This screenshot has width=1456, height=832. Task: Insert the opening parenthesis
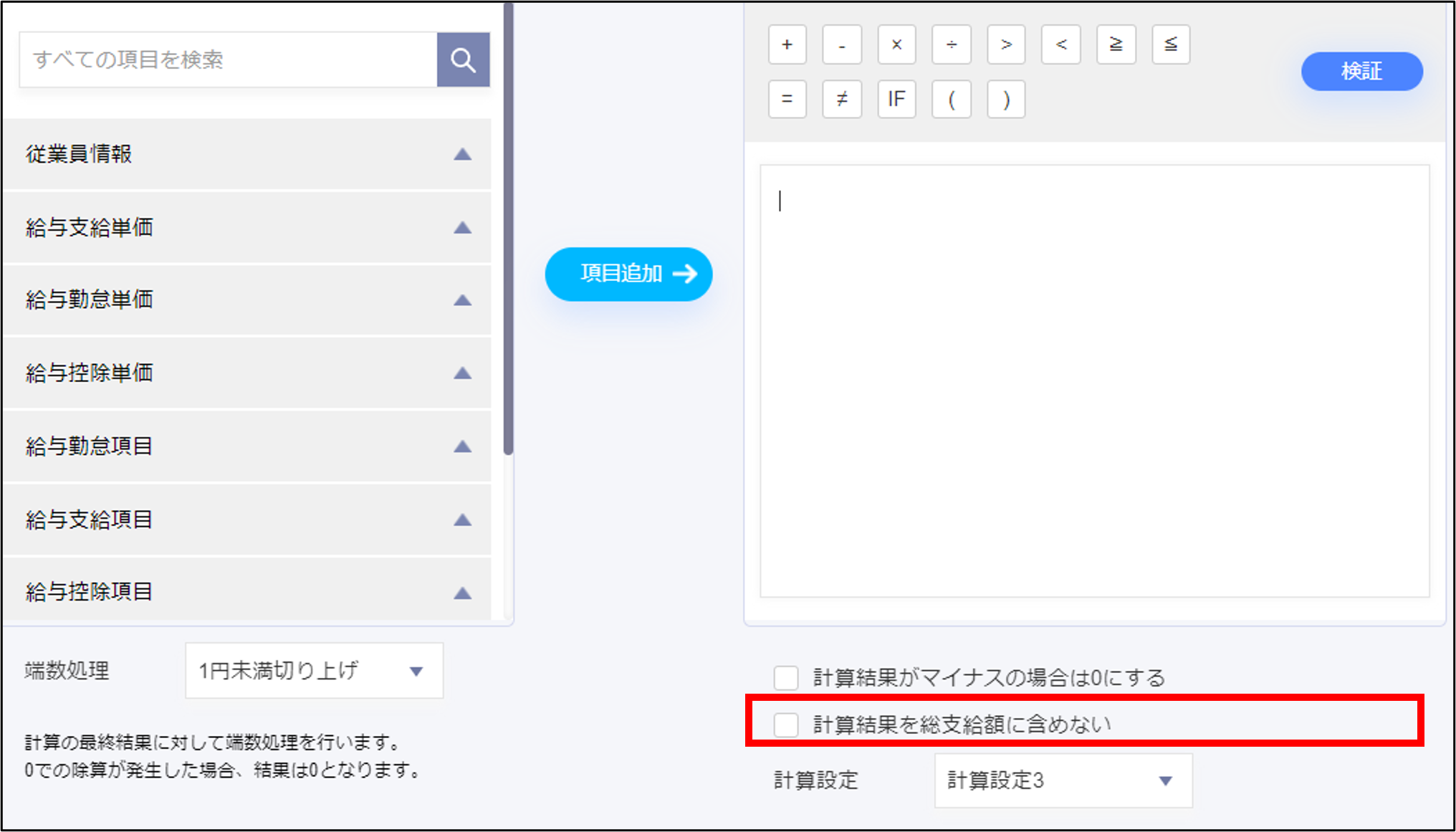tap(951, 99)
